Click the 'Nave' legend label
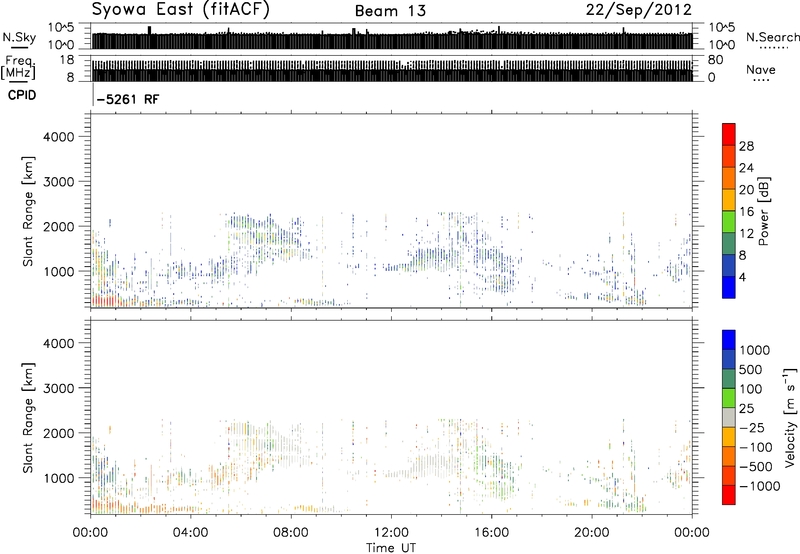Screen dimensions: 800x554 [761, 70]
